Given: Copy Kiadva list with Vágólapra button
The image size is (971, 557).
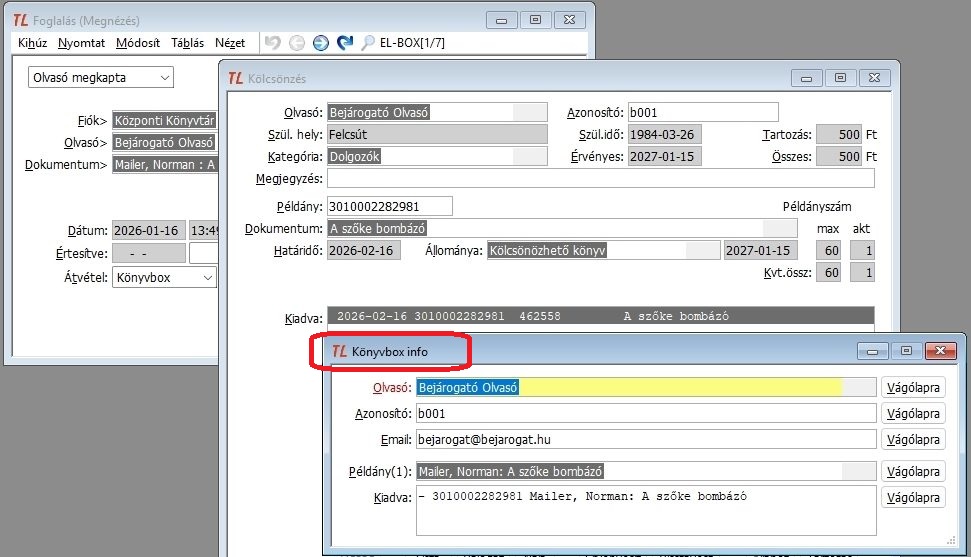Looking at the screenshot, I should pyautogui.click(x=912, y=497).
